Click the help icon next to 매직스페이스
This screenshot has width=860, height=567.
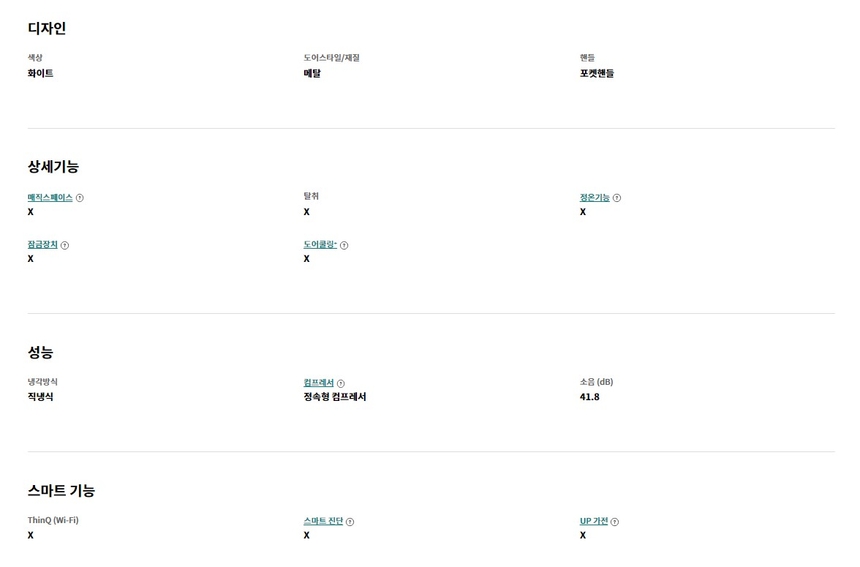pos(80,198)
